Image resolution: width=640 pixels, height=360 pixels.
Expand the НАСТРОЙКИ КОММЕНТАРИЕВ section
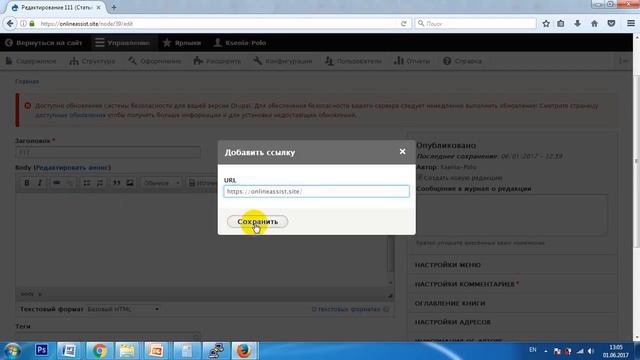(467, 284)
